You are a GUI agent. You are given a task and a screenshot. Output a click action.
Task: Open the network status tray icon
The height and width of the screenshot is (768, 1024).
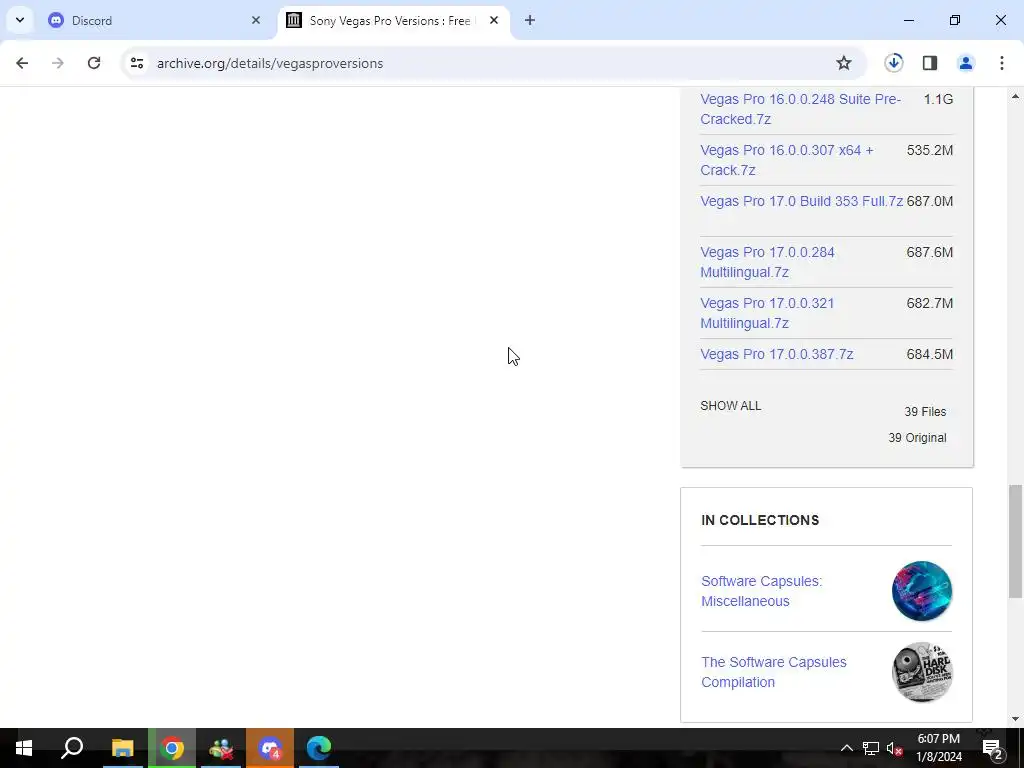(871, 748)
